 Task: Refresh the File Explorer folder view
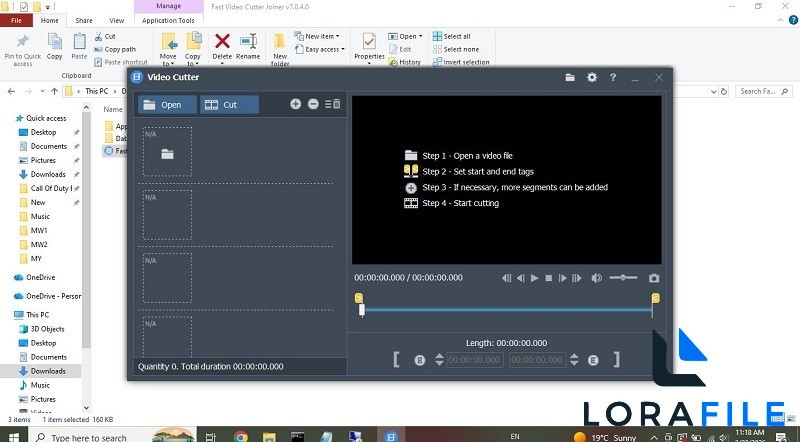click(x=723, y=92)
